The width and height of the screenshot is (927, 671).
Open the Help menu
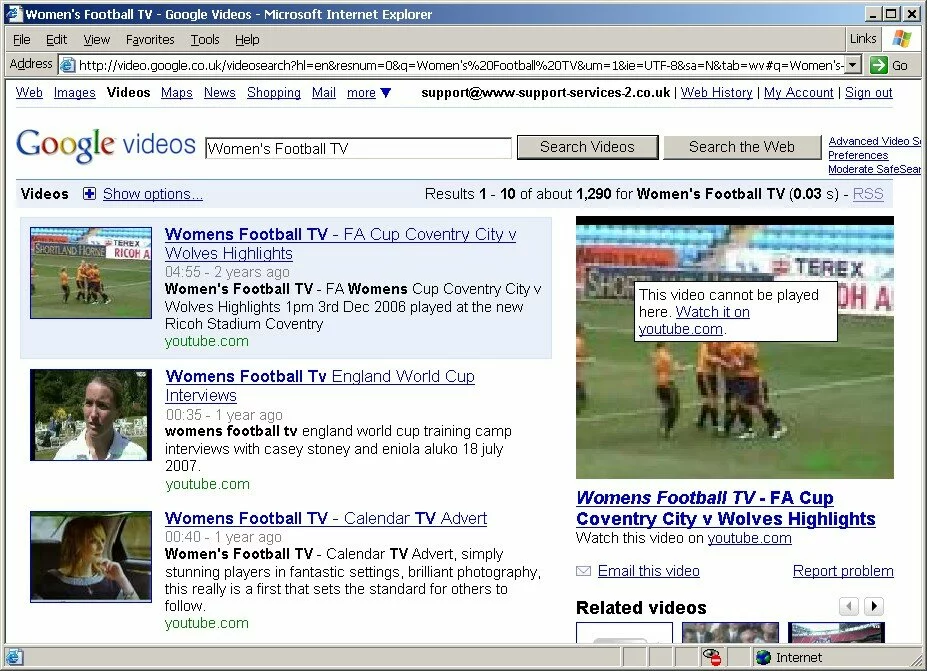[x=247, y=40]
